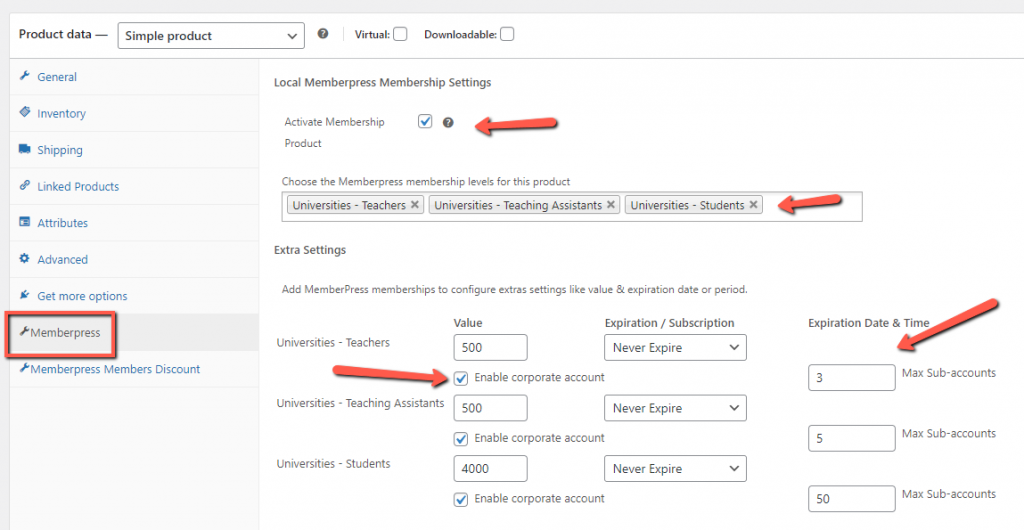This screenshot has width=1024, height=530.
Task: Open the Simple product type dropdown
Action: pos(210,36)
